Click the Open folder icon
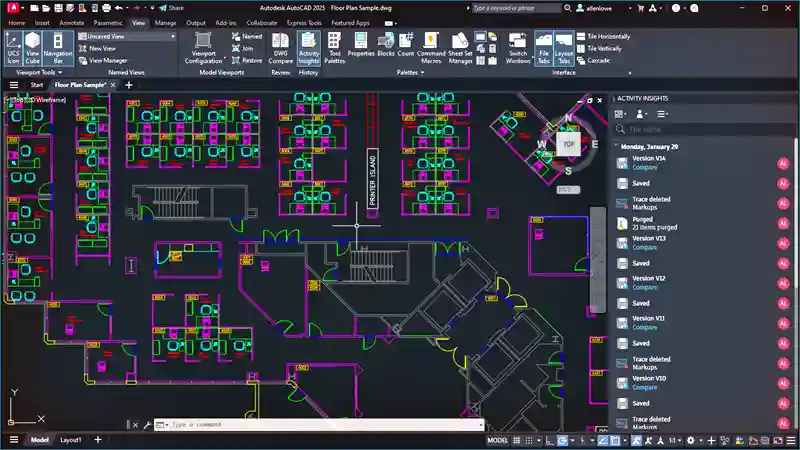 [46, 8]
